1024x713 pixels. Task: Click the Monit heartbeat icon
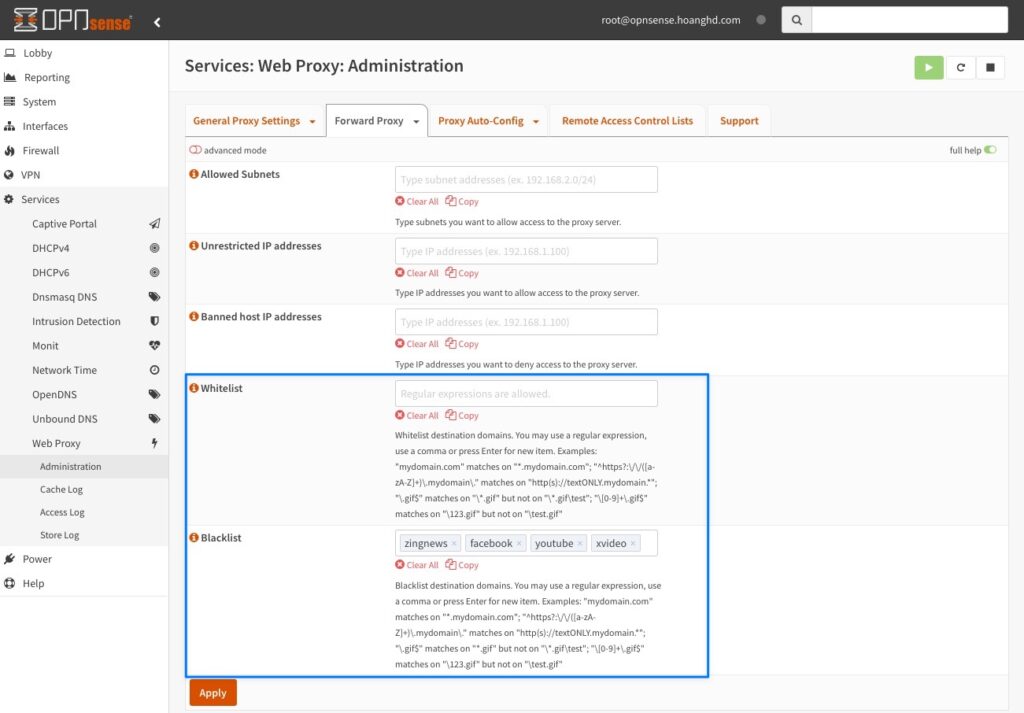click(x=154, y=345)
